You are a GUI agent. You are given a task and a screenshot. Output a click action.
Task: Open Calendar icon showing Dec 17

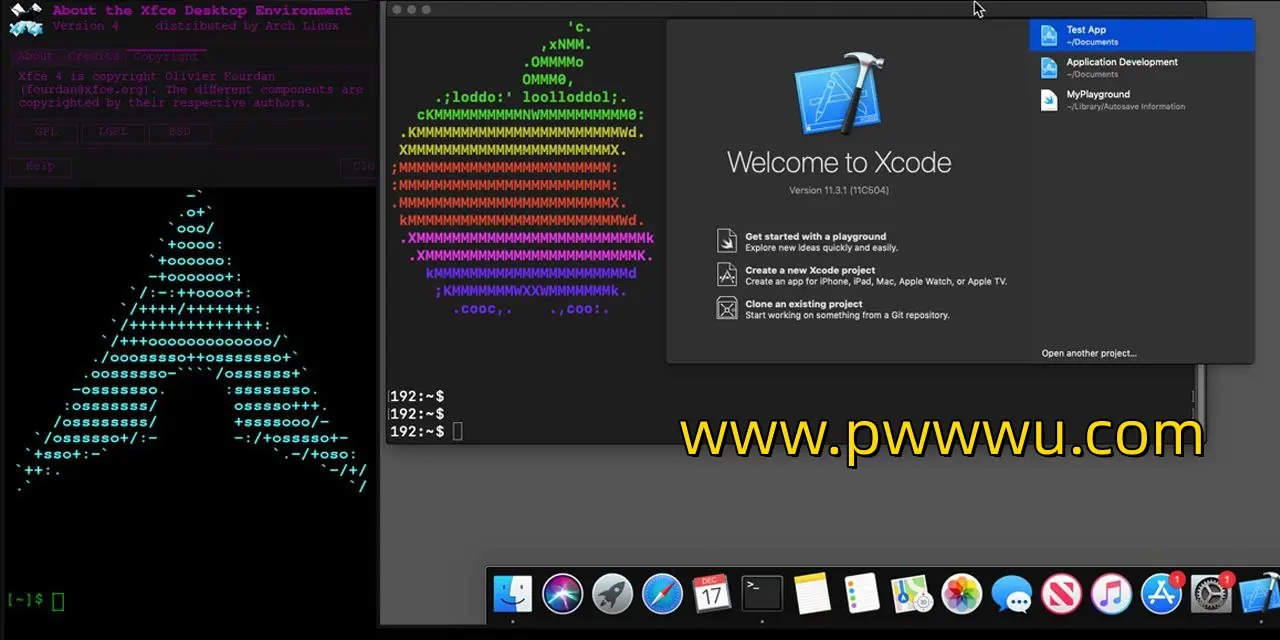pos(712,594)
